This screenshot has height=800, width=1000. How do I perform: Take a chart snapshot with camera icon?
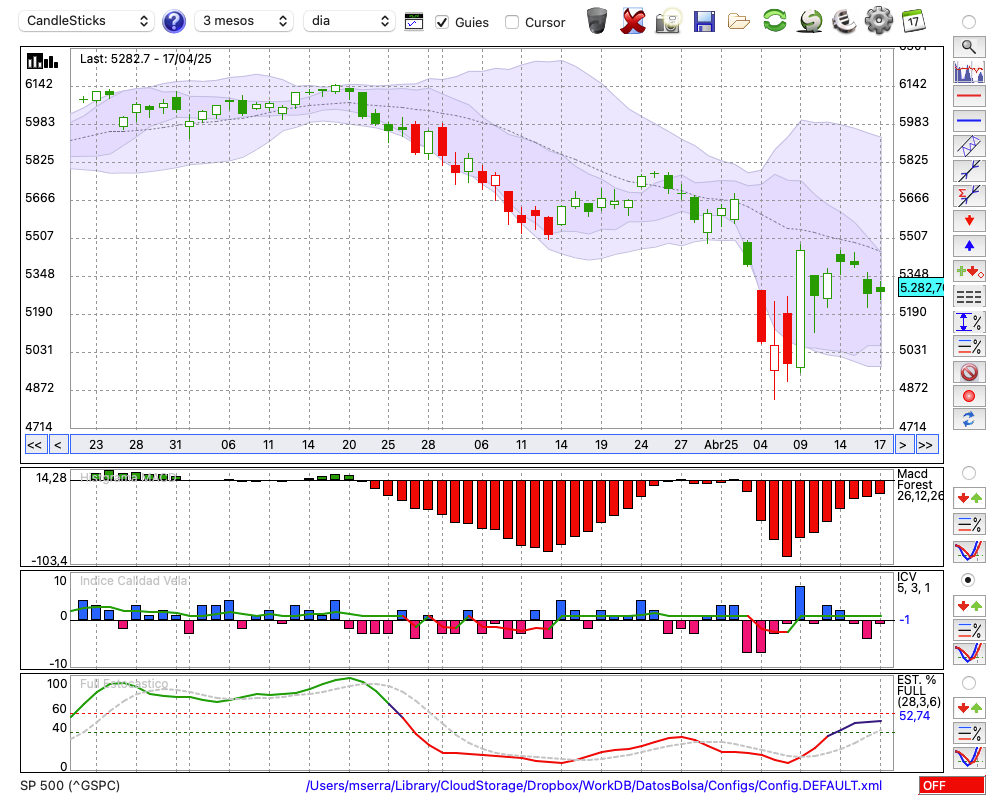(668, 21)
